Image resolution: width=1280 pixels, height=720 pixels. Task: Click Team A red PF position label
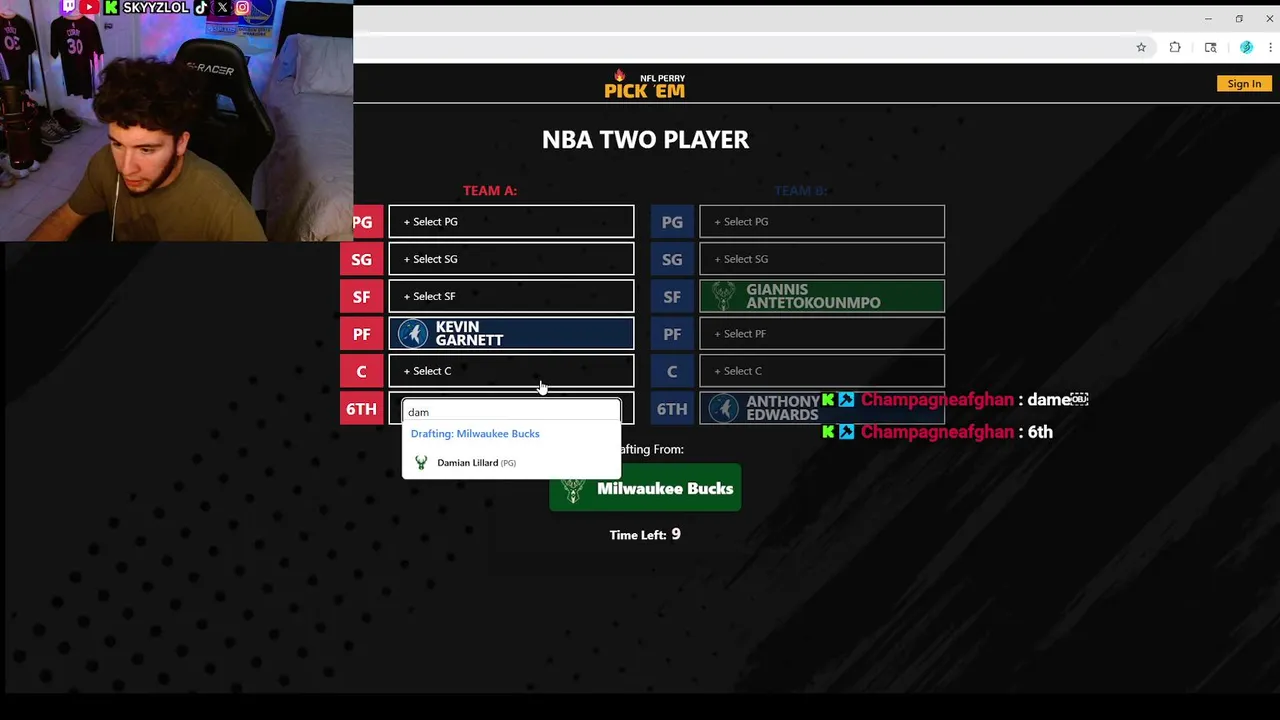coord(362,334)
